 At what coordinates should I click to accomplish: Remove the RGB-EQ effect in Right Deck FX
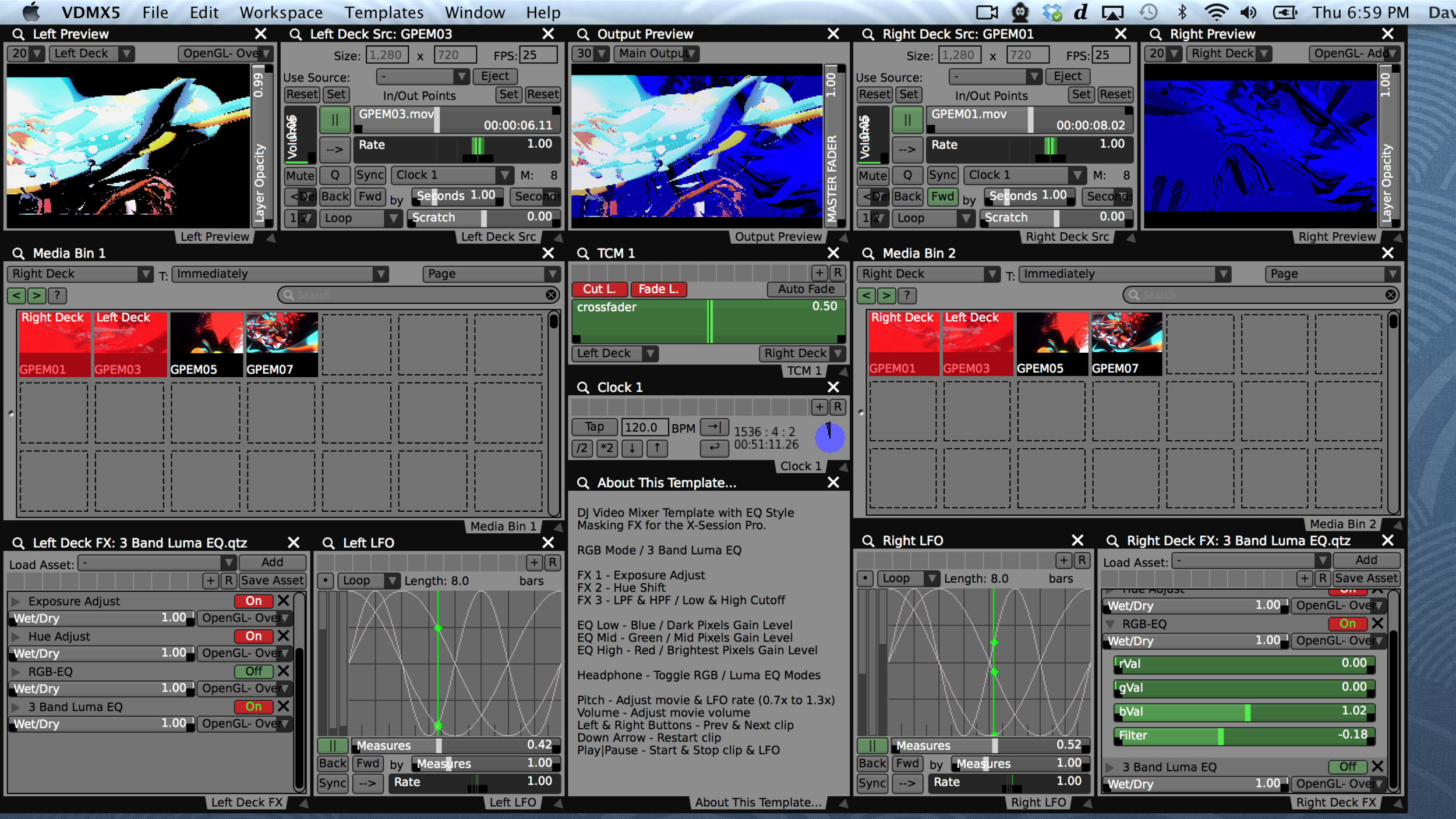(1377, 623)
